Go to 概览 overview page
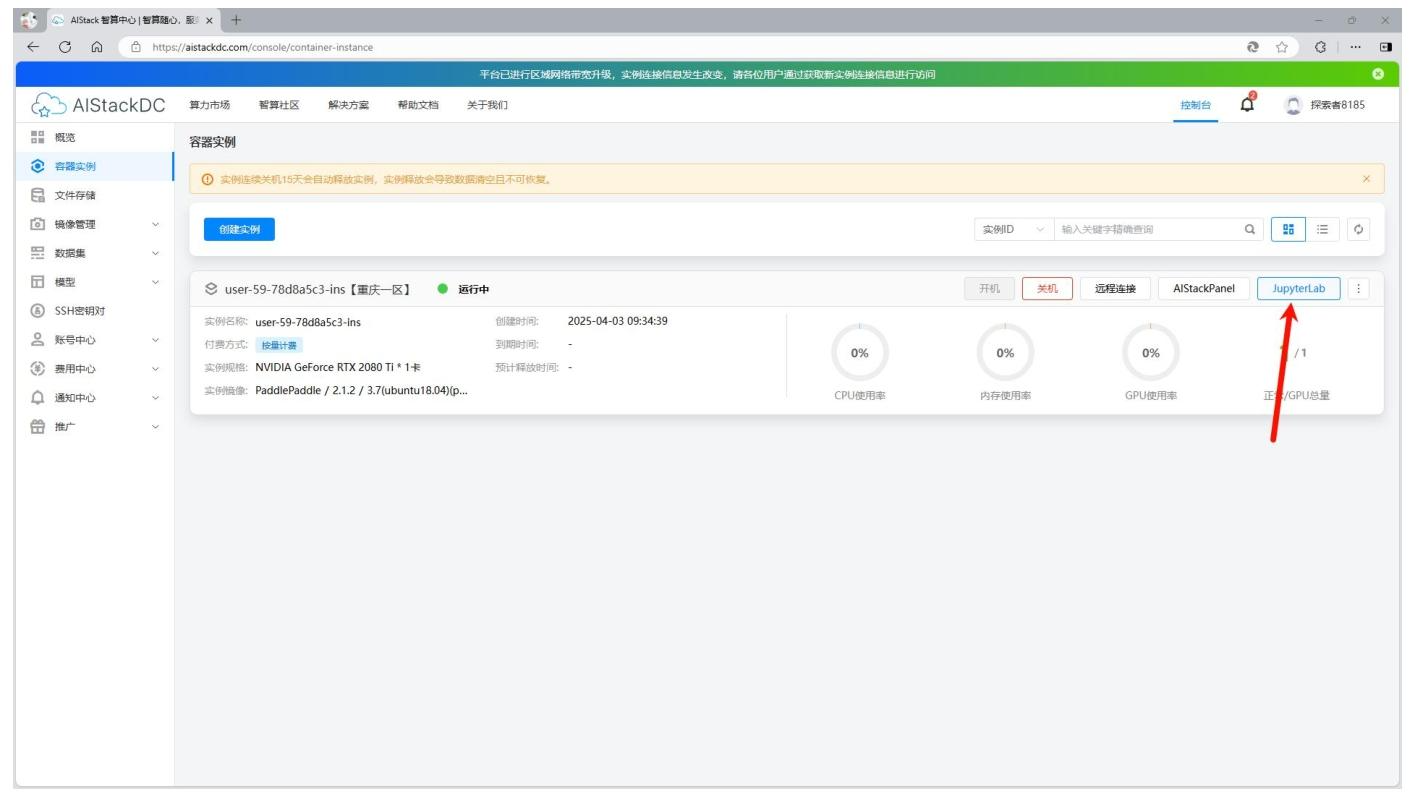The height and width of the screenshot is (800, 1410). [x=66, y=137]
